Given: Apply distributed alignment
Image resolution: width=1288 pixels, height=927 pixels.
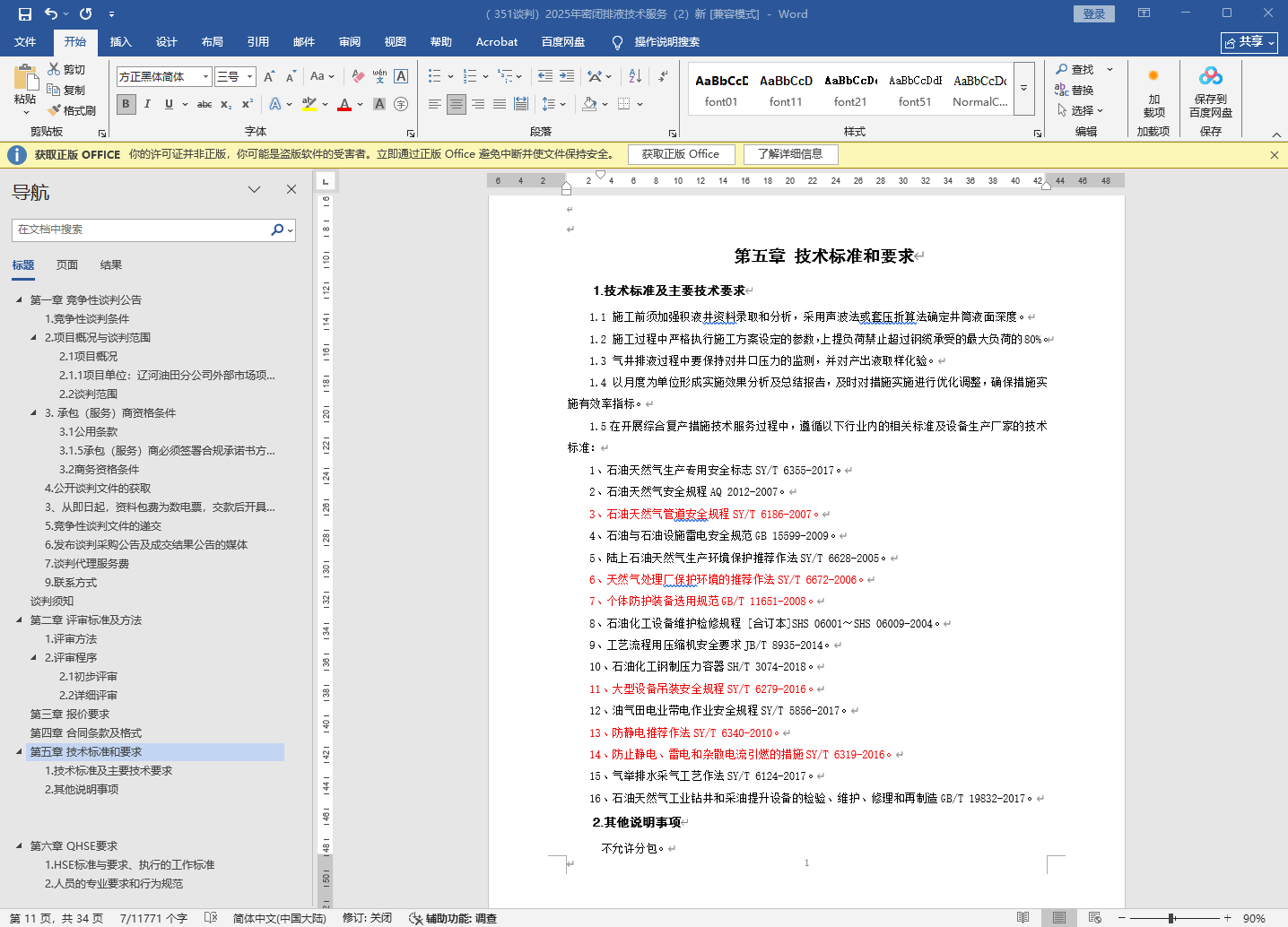Looking at the screenshot, I should tap(521, 104).
